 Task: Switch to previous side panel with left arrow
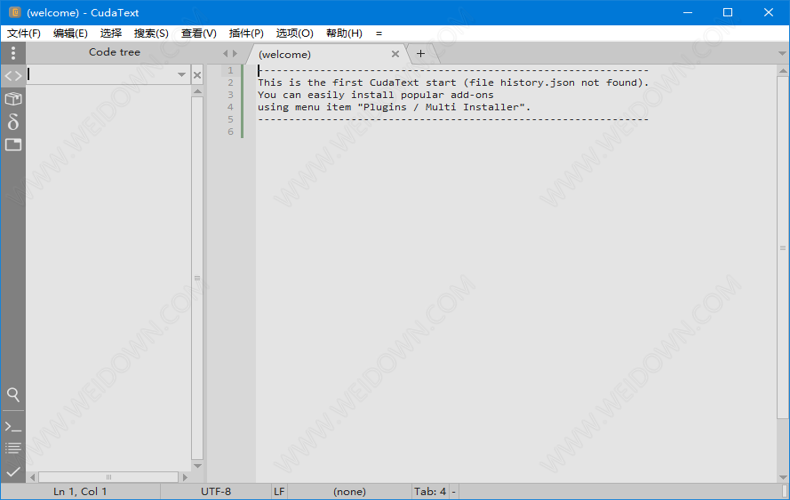pos(225,53)
